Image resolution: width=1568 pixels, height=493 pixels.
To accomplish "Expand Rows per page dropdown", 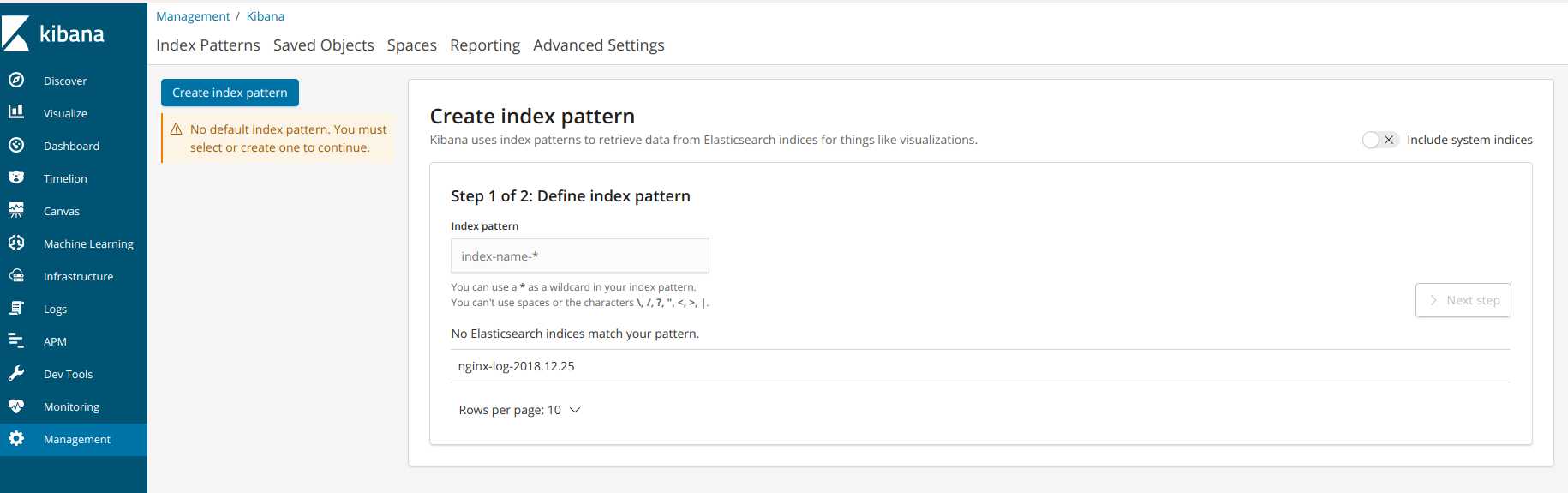I will [520, 410].
